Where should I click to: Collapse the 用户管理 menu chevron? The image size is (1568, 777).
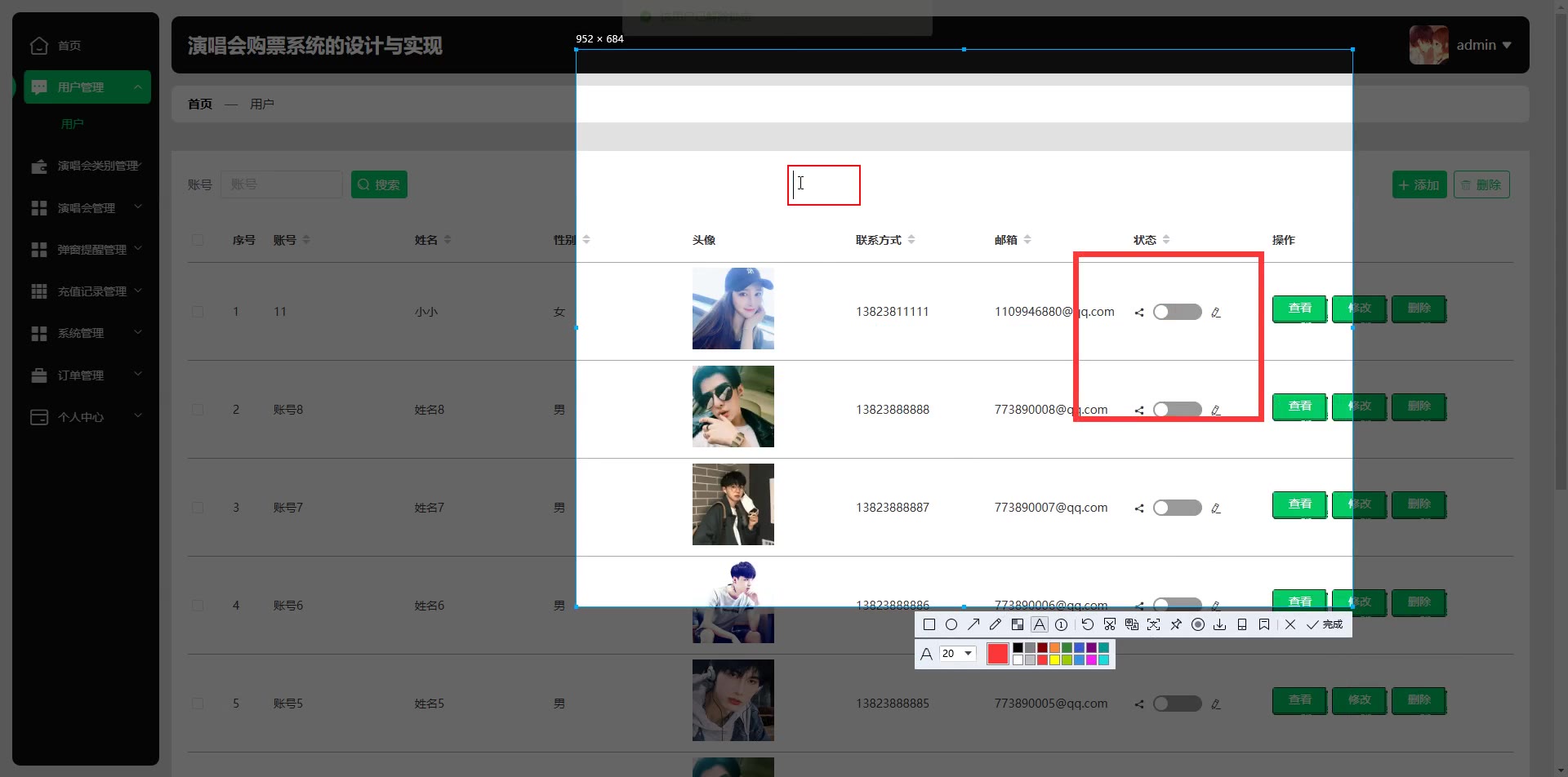[138, 87]
